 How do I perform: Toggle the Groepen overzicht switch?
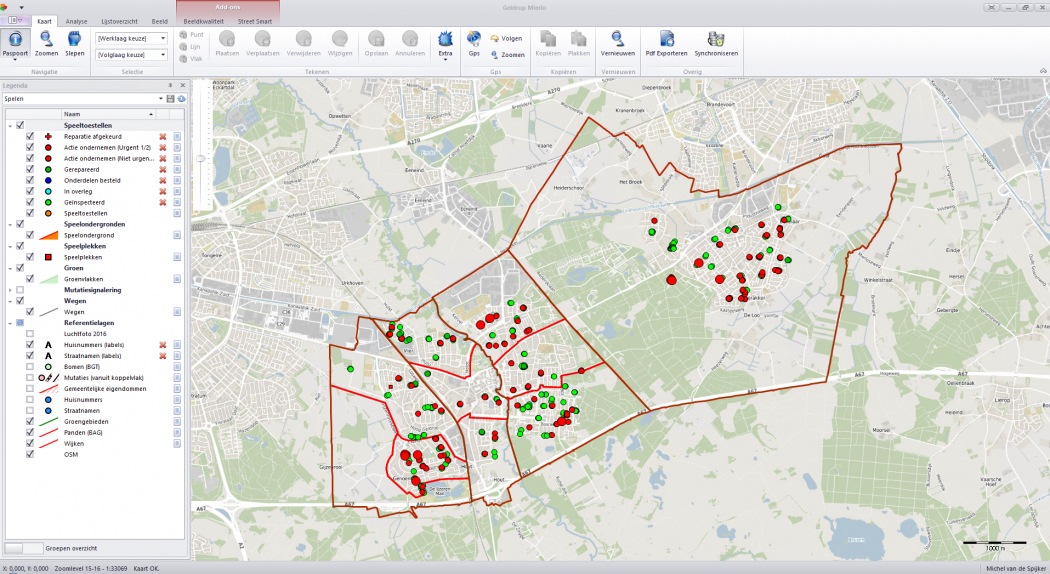coord(23,548)
